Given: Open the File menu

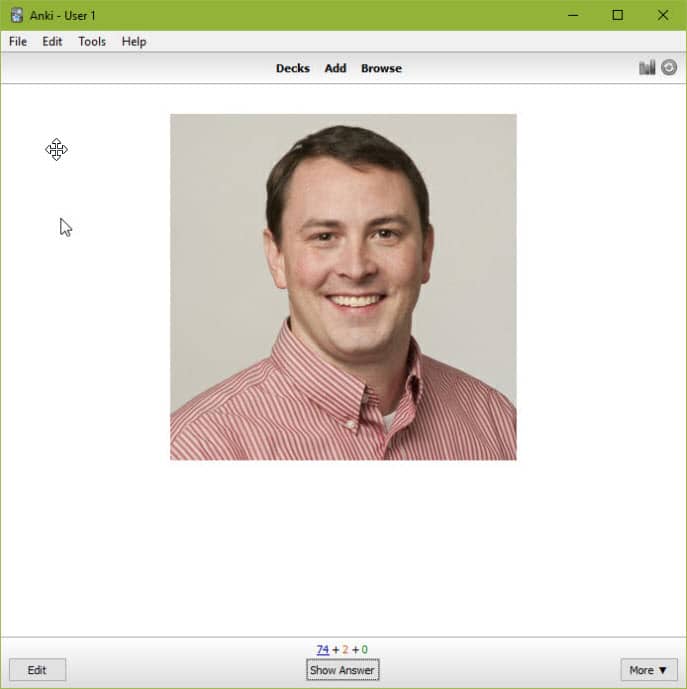Looking at the screenshot, I should point(18,42).
